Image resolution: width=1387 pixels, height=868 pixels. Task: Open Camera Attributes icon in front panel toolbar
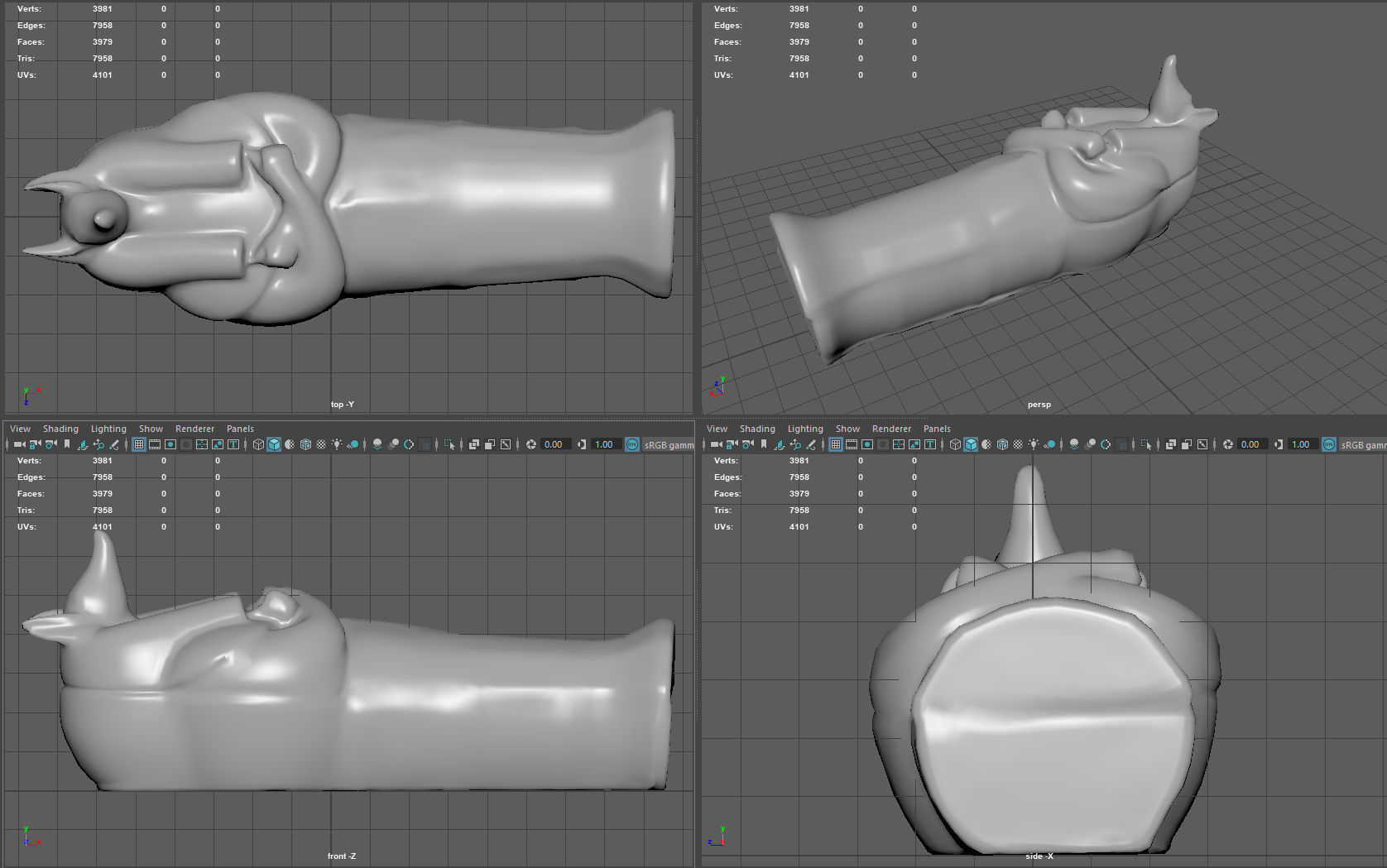pyautogui.click(x=50, y=444)
